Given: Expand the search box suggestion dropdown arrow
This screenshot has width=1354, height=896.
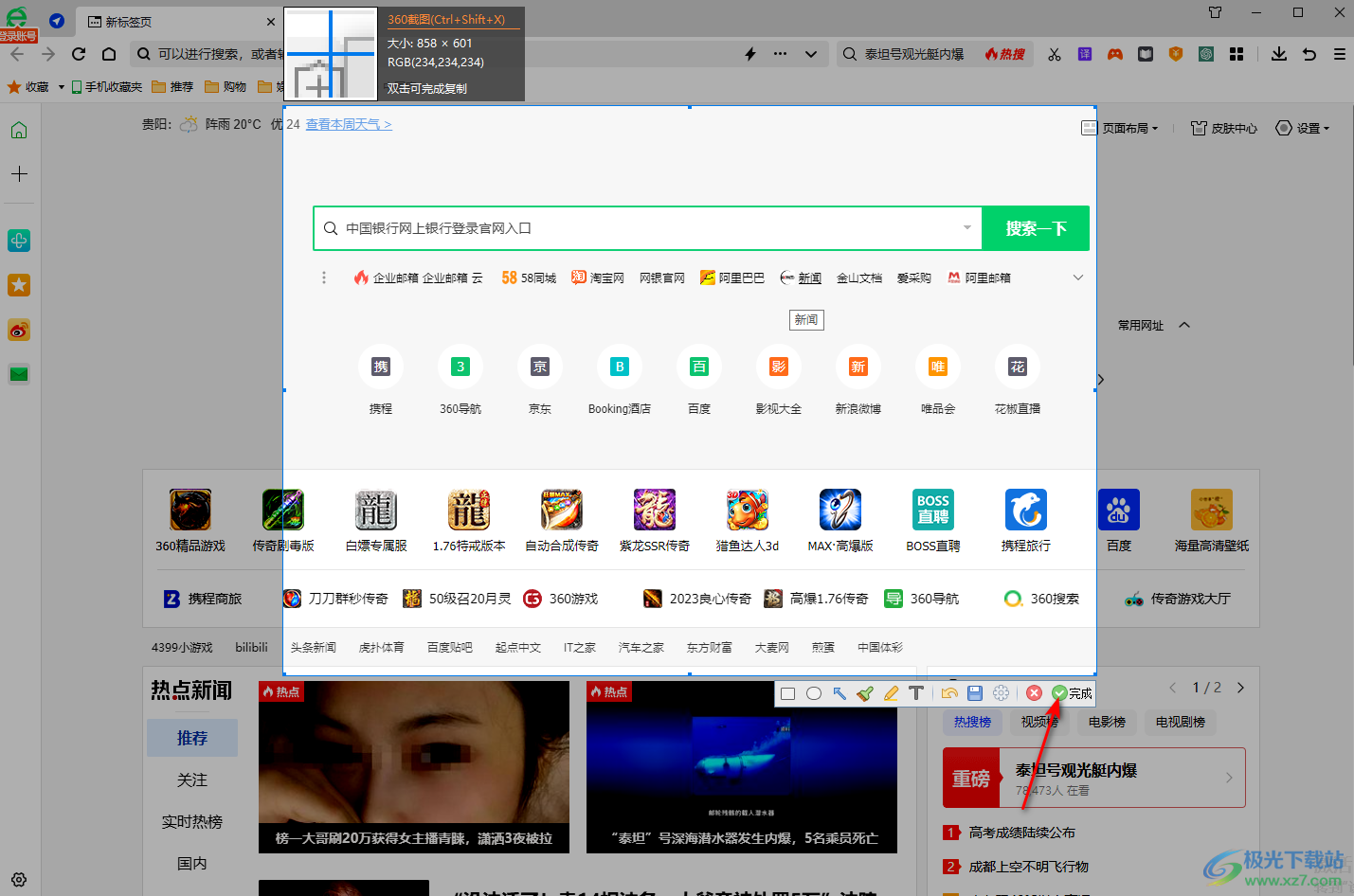Looking at the screenshot, I should (967, 227).
